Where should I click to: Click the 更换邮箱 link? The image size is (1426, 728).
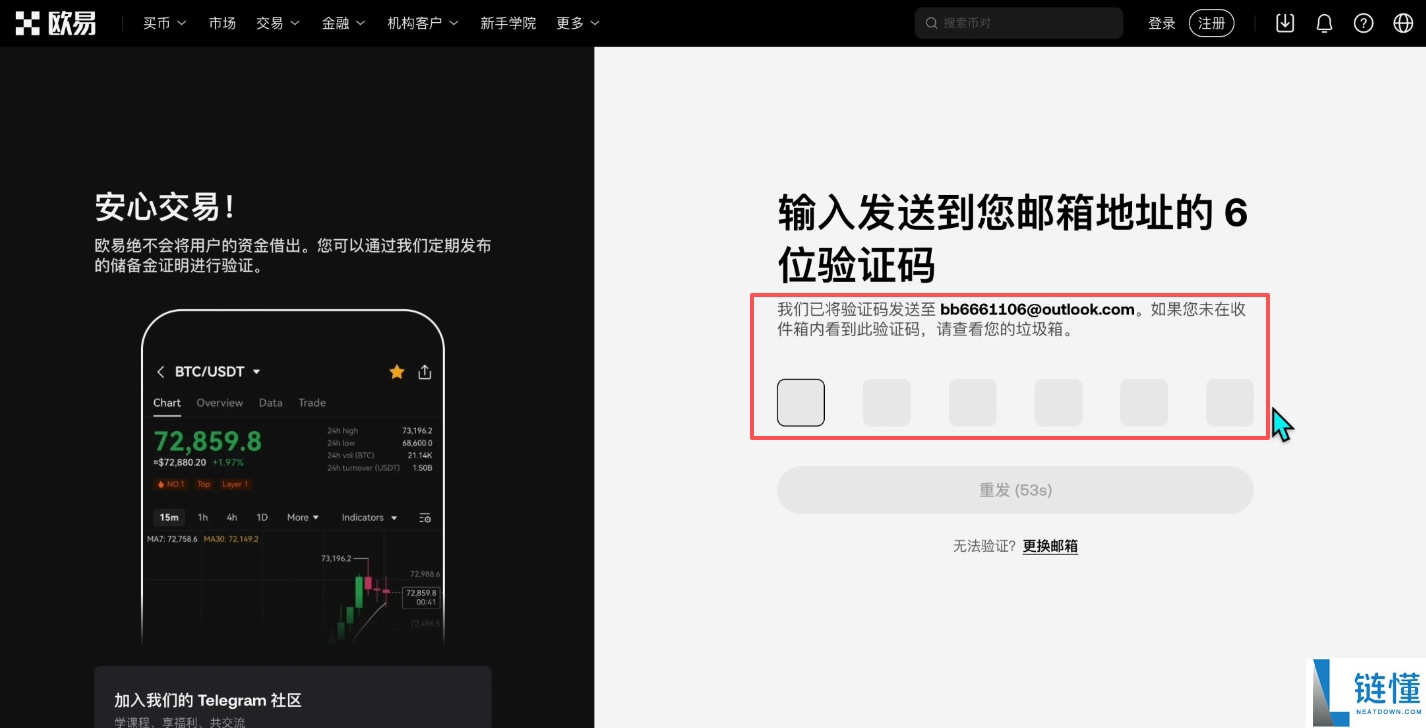pyautogui.click(x=1049, y=546)
